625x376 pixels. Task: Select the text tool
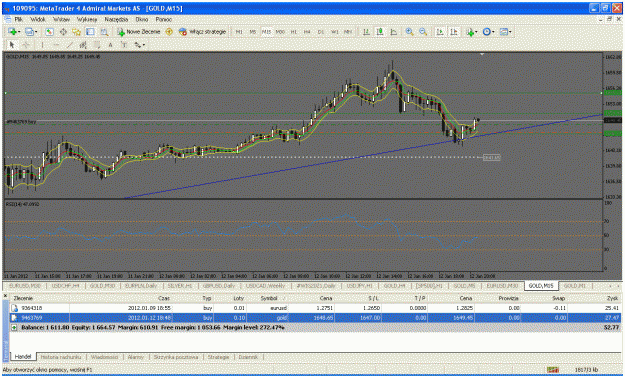coord(110,45)
